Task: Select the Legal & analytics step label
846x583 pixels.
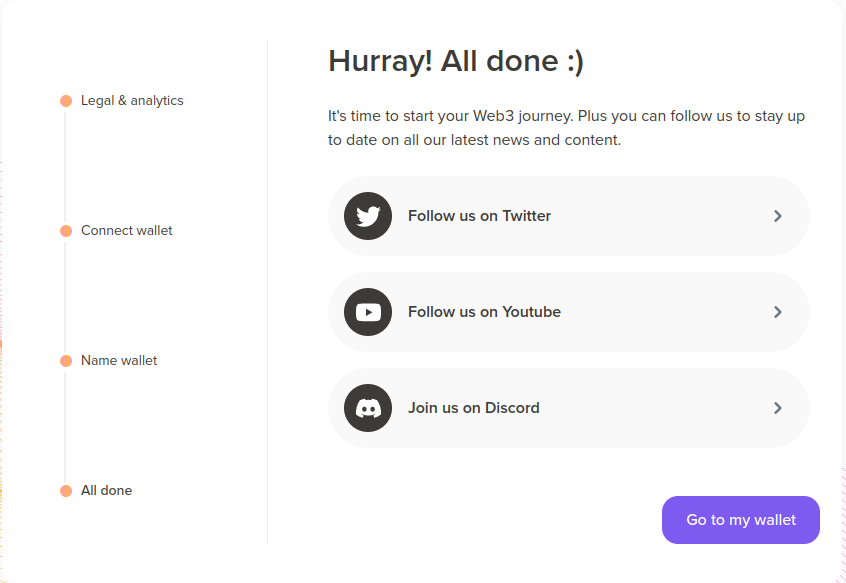Action: pos(132,101)
